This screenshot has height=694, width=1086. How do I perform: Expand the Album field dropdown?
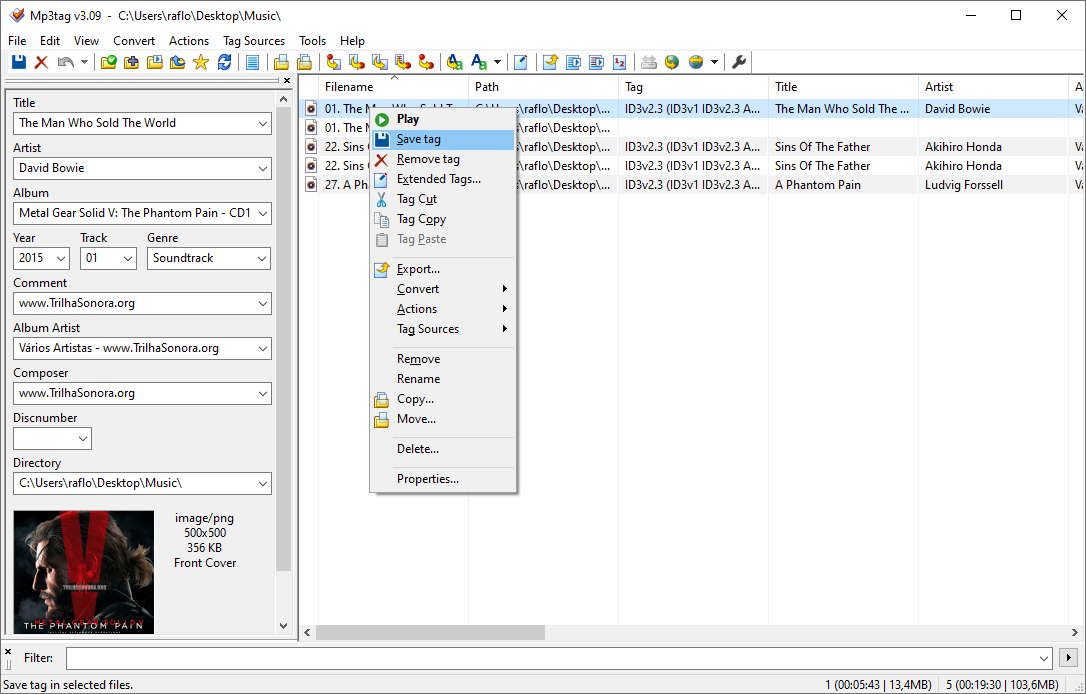[262, 213]
